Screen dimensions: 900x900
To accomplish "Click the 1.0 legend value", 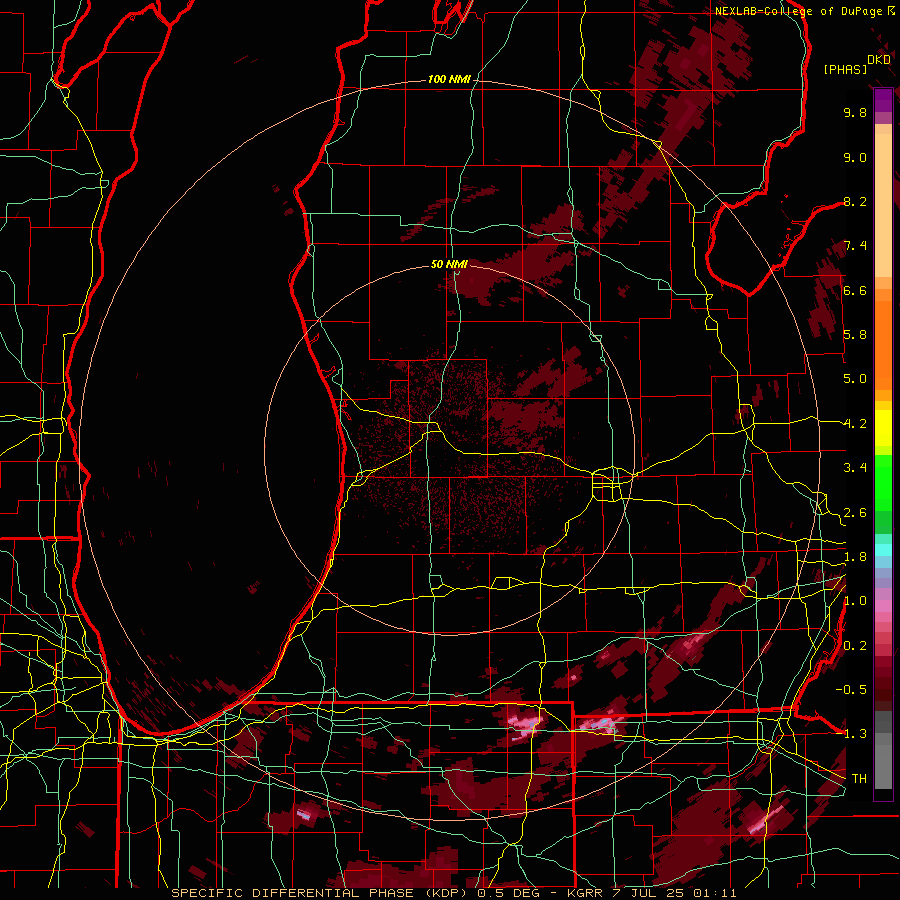I will point(855,601).
